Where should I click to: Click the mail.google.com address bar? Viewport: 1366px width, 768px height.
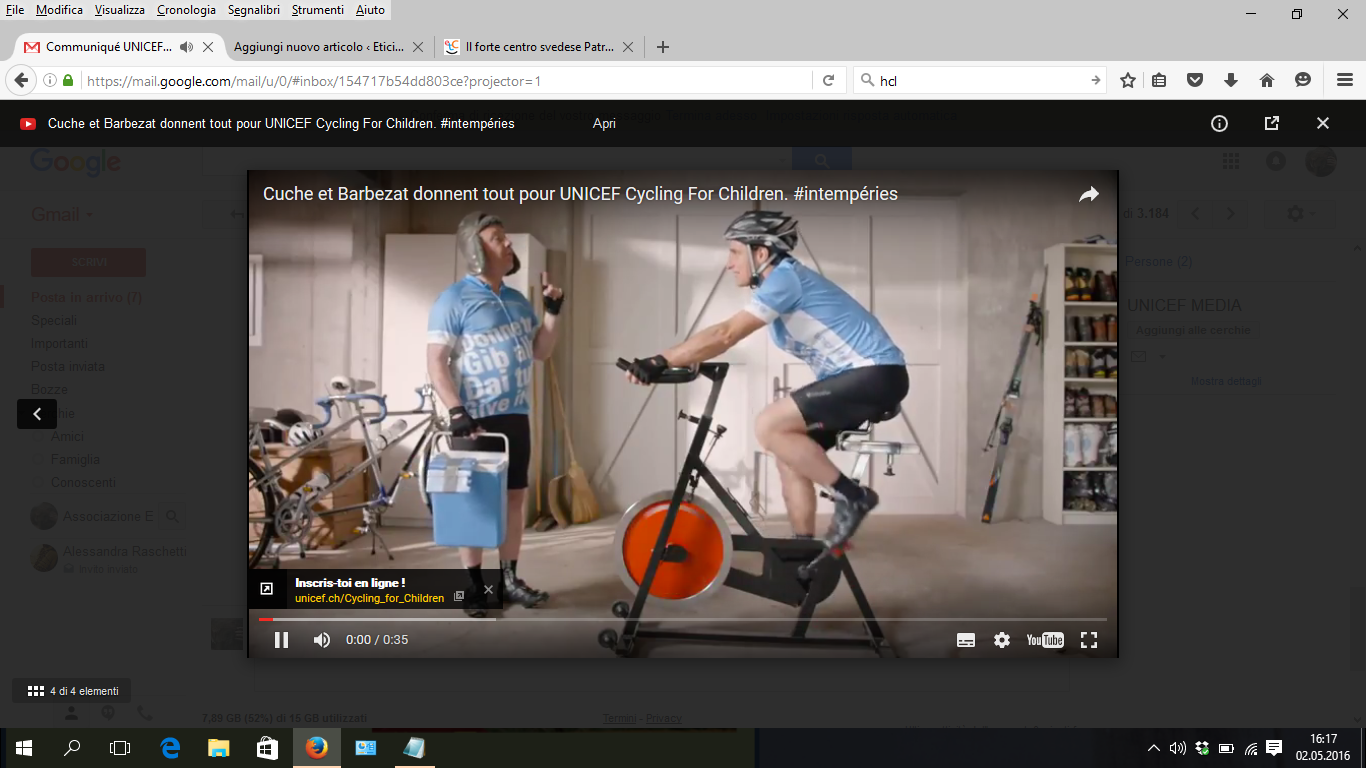tap(446, 80)
